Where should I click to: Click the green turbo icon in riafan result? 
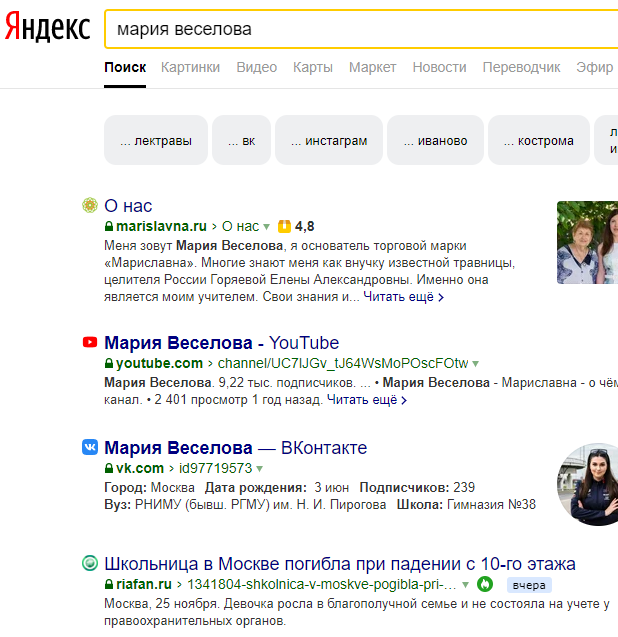click(485, 584)
